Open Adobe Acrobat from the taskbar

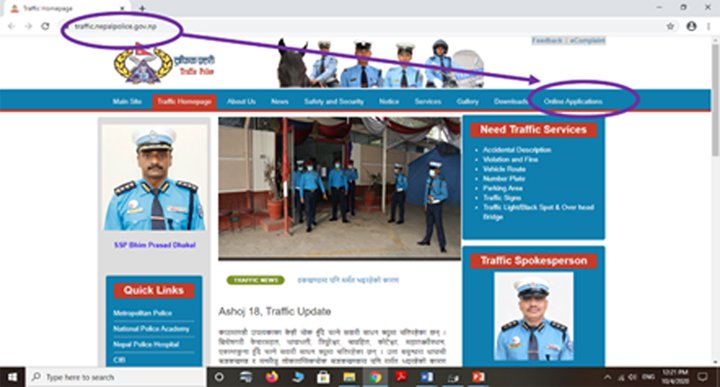(x=401, y=377)
